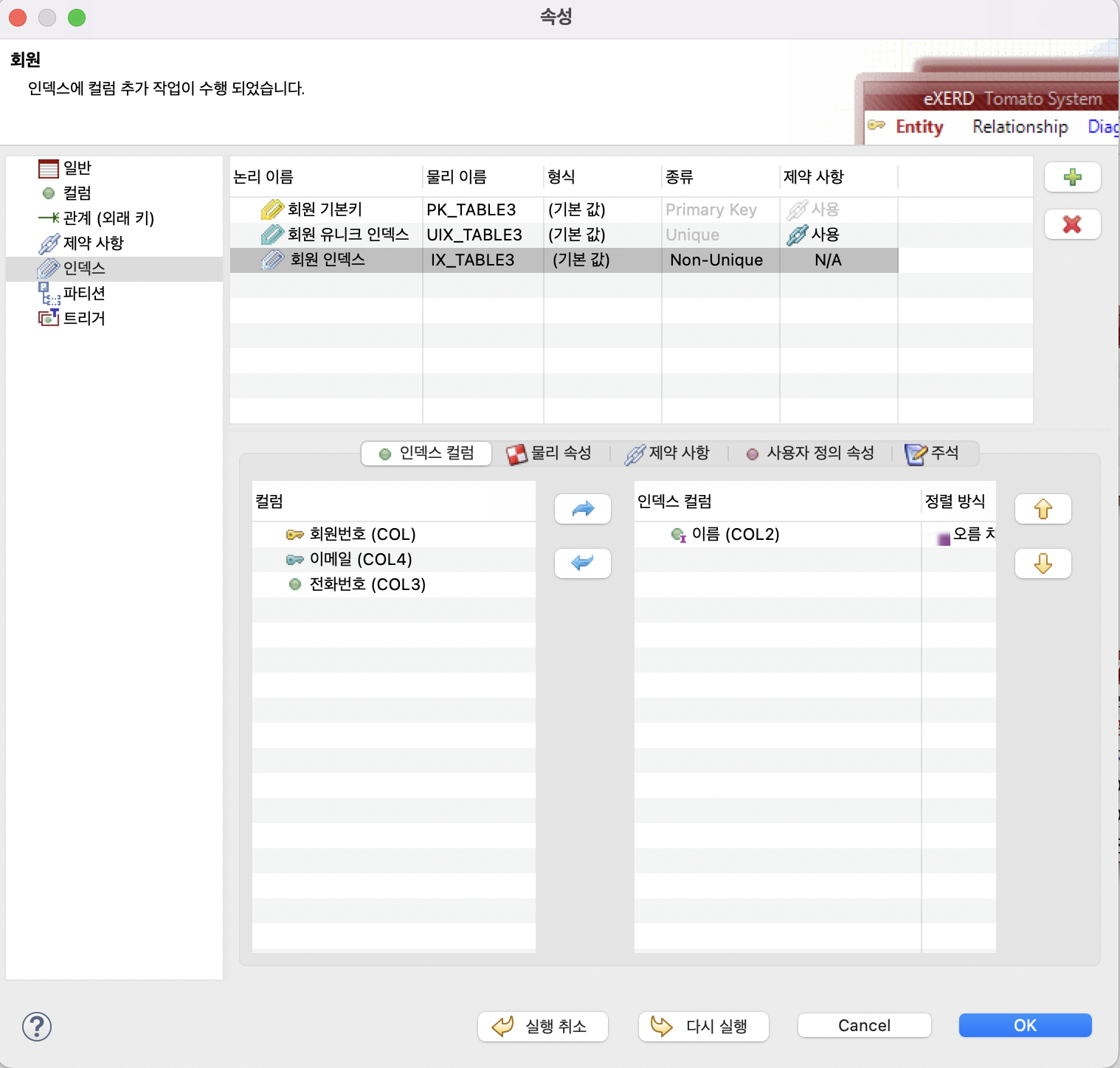Move index column up with up arrow

pos(1043,509)
